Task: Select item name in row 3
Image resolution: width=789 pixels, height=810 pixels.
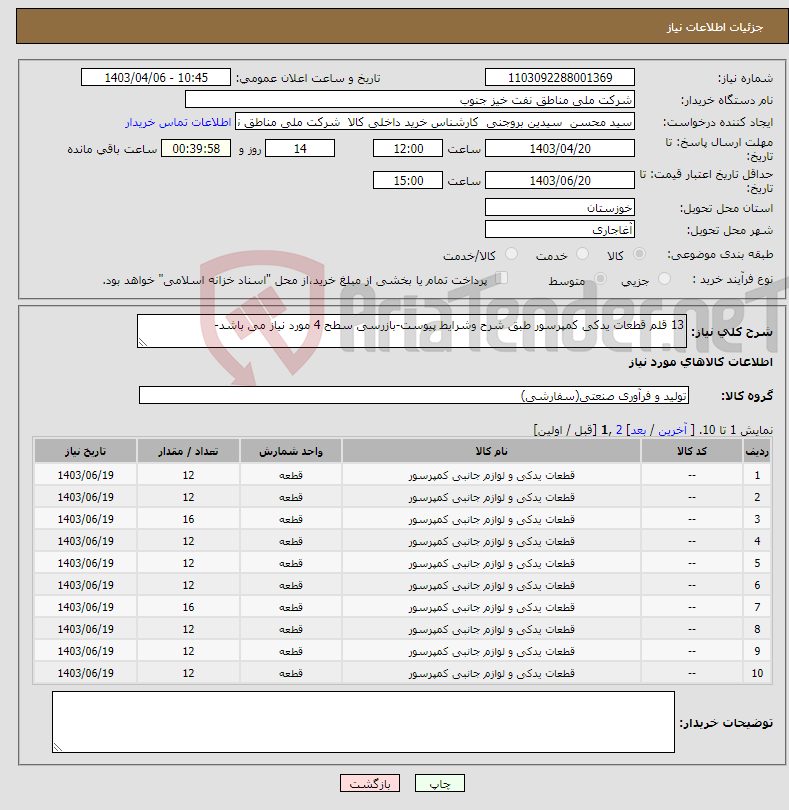Action: (x=491, y=519)
